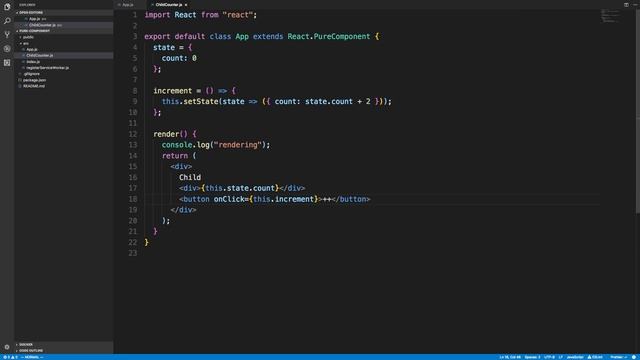Click the split editor icon at top right

pos(626,4)
